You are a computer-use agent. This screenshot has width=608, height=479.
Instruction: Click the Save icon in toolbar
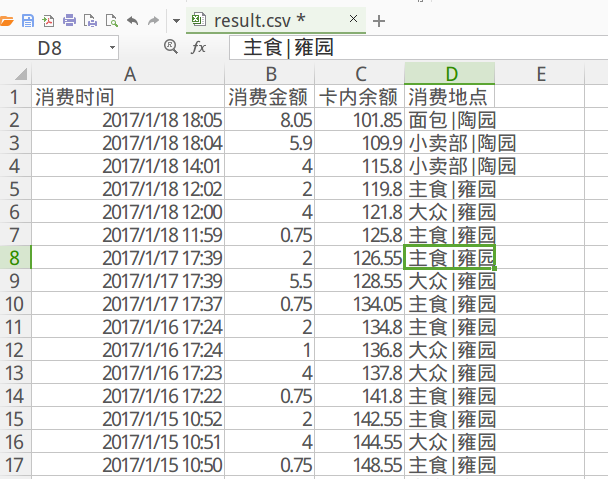(x=28, y=20)
